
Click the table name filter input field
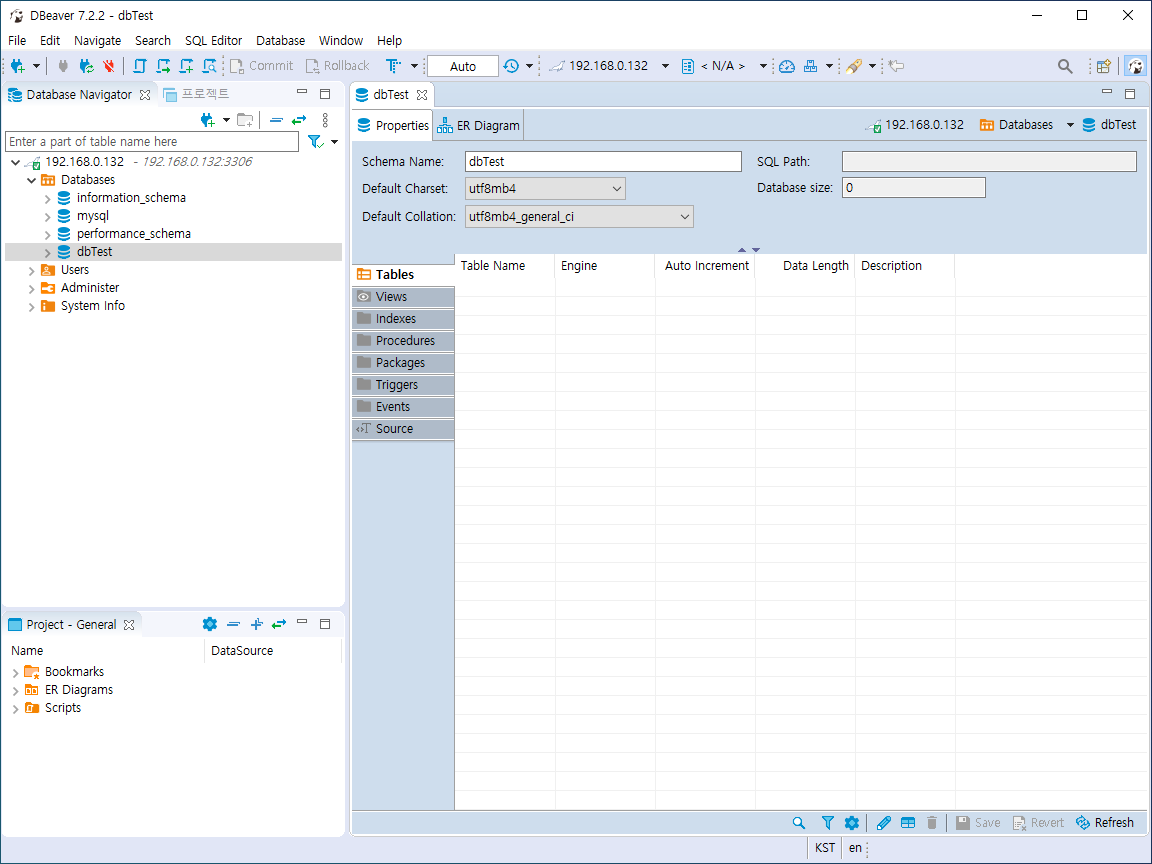tap(152, 141)
